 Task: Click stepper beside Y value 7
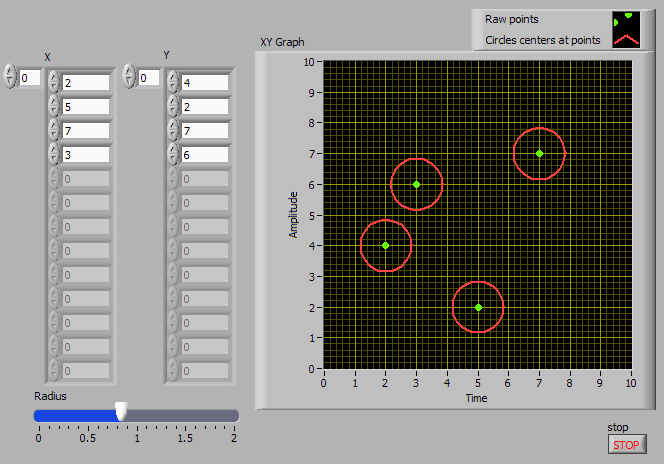(172, 131)
